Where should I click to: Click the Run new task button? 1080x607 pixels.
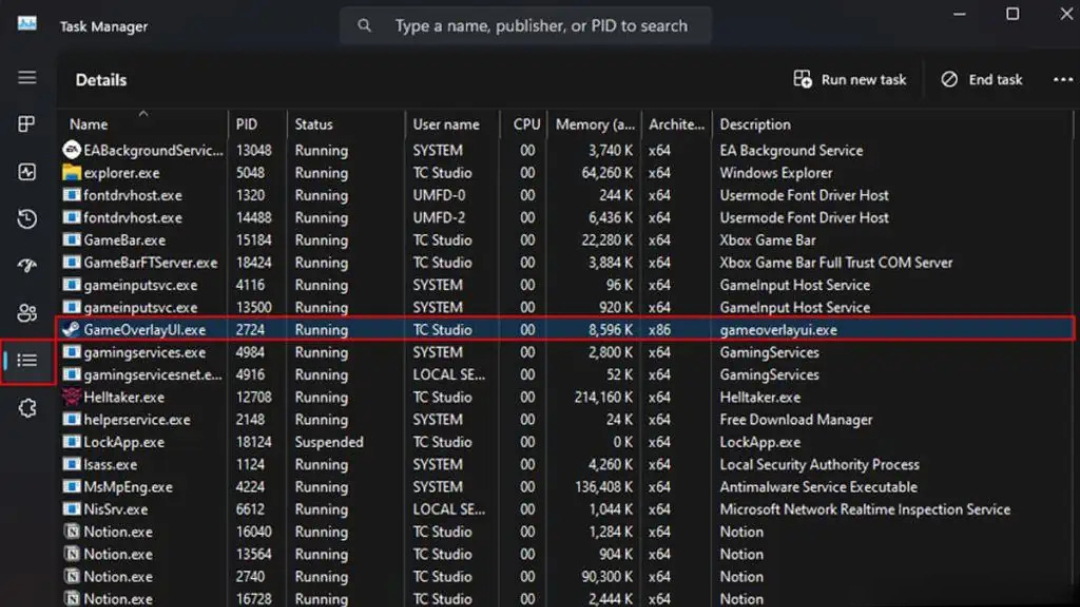[x=850, y=80]
